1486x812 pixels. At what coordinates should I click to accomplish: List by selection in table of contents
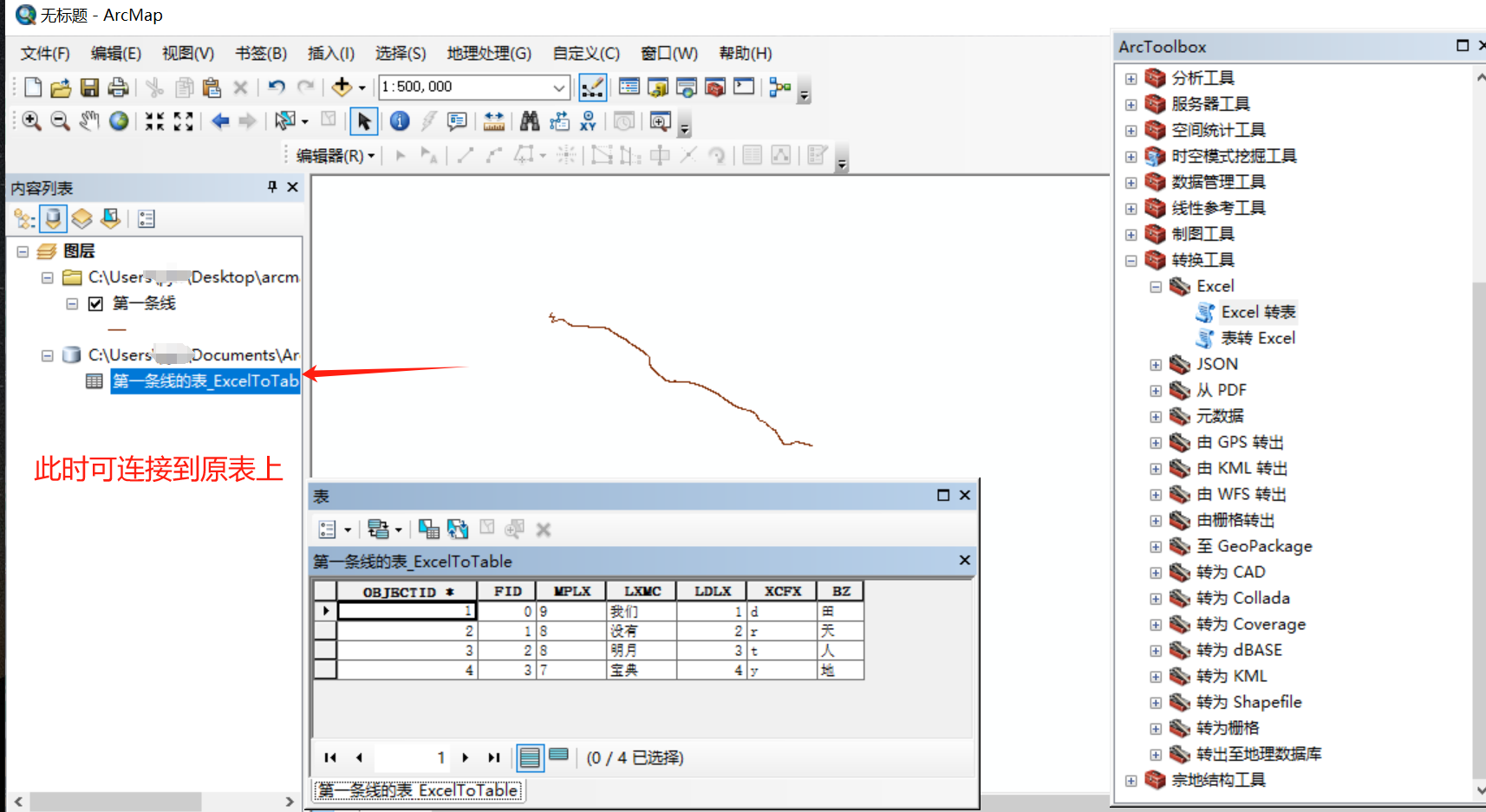click(110, 219)
